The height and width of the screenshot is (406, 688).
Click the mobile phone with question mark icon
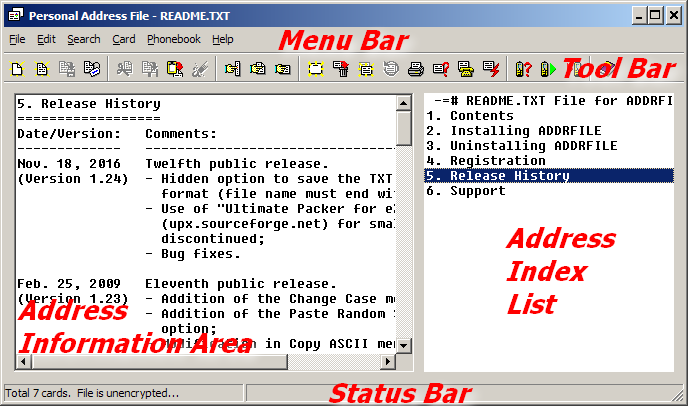pos(523,69)
